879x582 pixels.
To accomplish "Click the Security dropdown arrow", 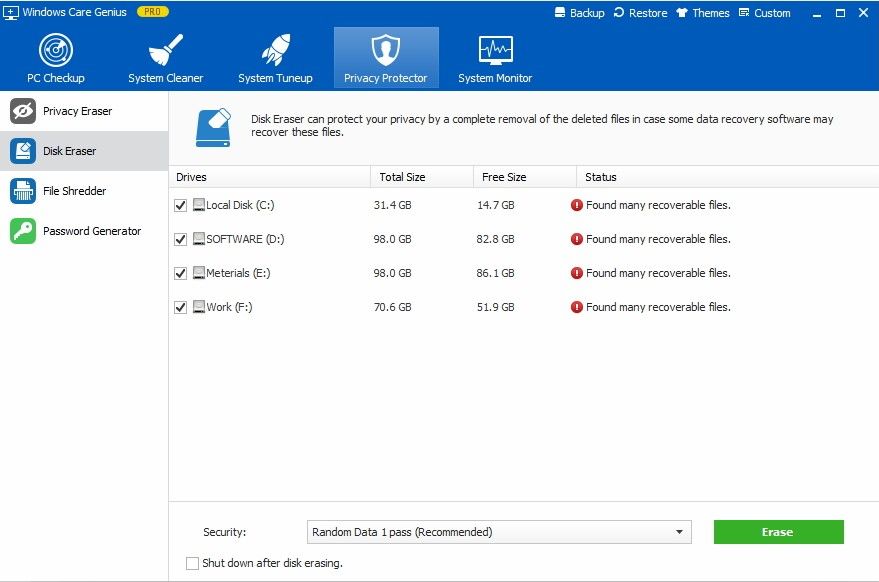I will [679, 532].
